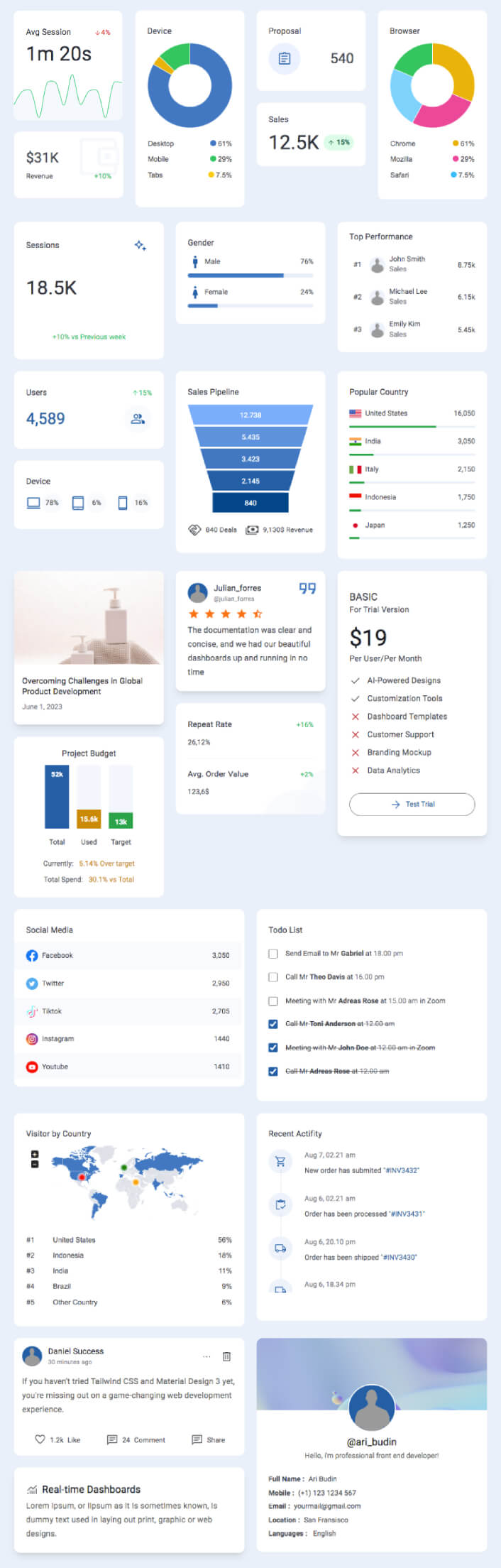Click the skincare bottles article thumbnail

[x=89, y=618]
